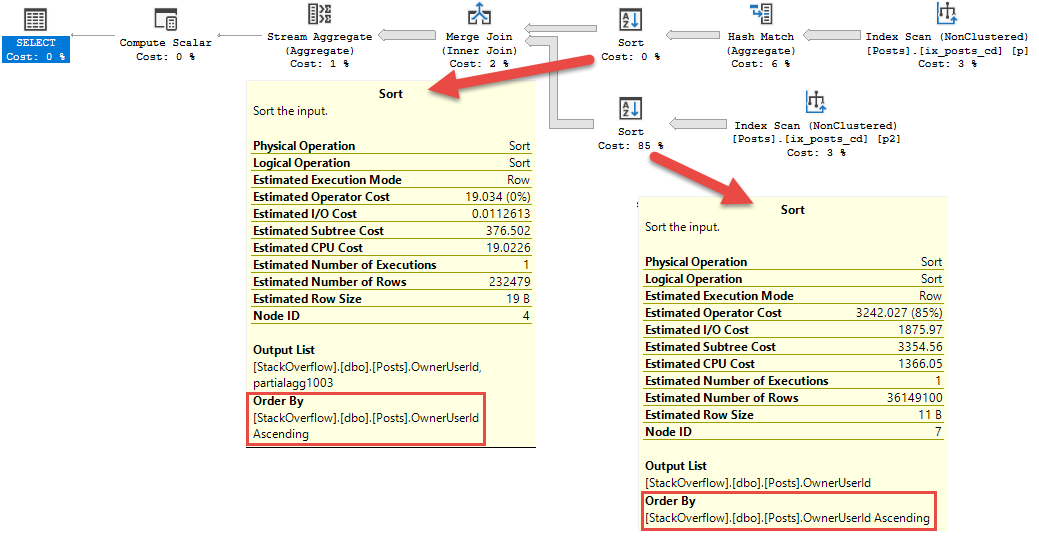Select the Index Scan icon for [p]
Image resolution: width=1039 pixels, height=540 pixels.
pyautogui.click(x=946, y=14)
